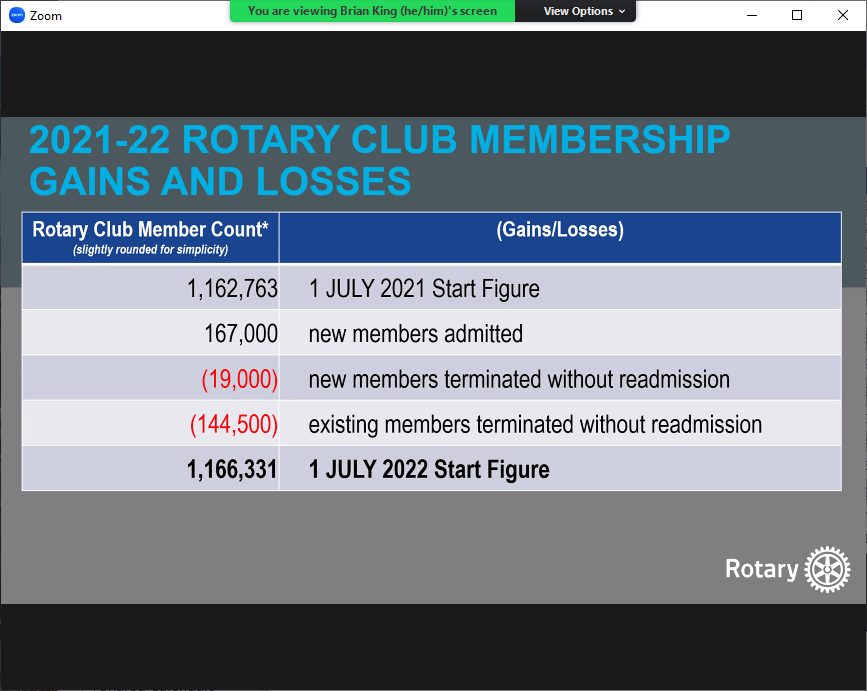Maximize the Zoom window
This screenshot has height=691, width=867.
(797, 15)
